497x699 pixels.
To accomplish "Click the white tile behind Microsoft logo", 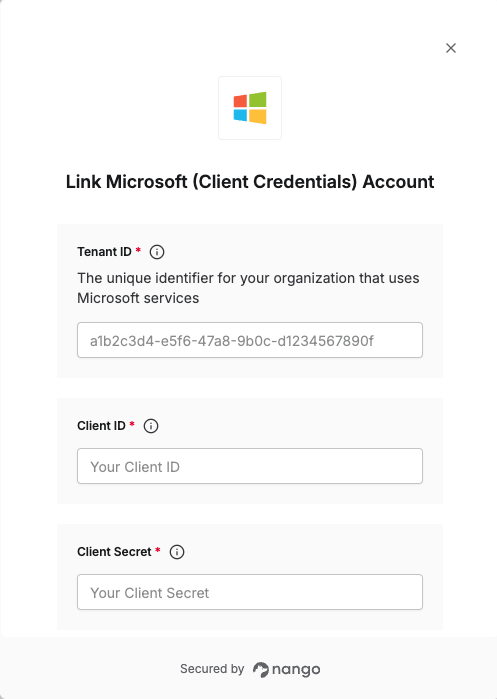I will [250, 108].
